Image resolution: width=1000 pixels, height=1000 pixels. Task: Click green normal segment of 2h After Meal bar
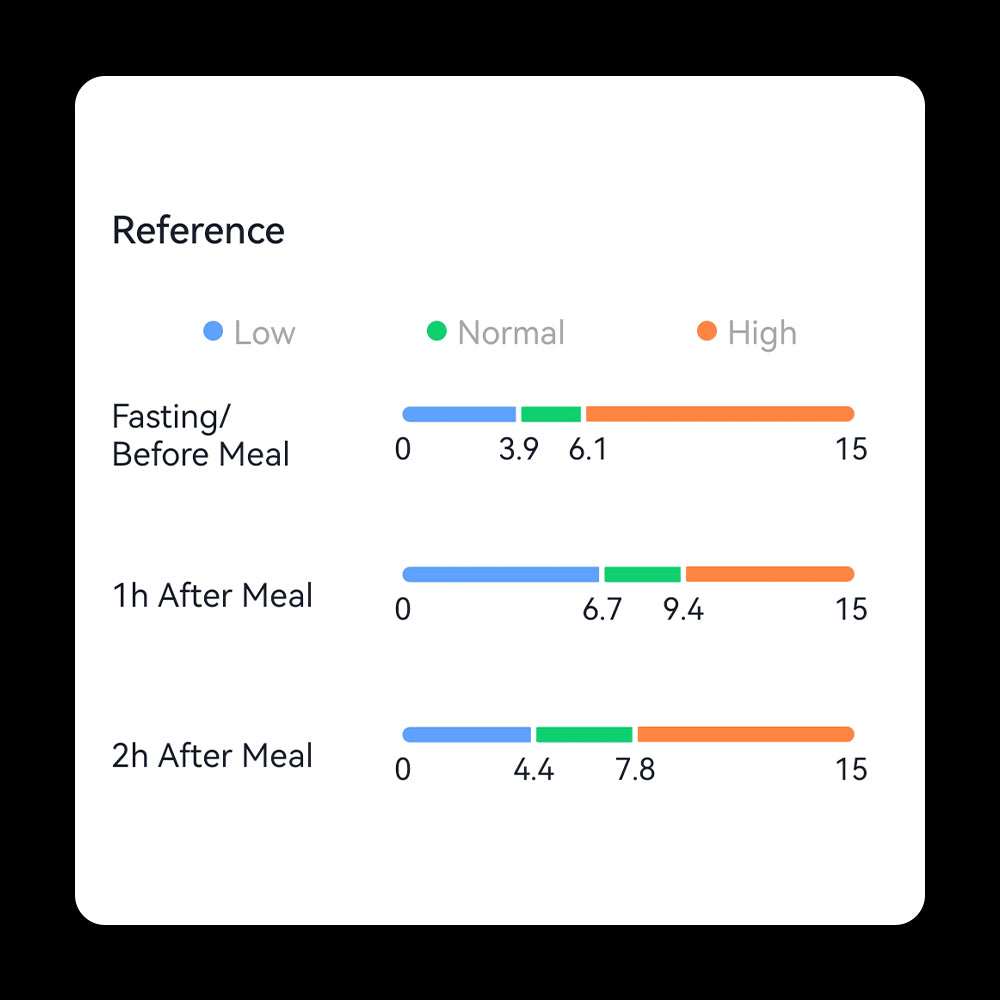(584, 734)
